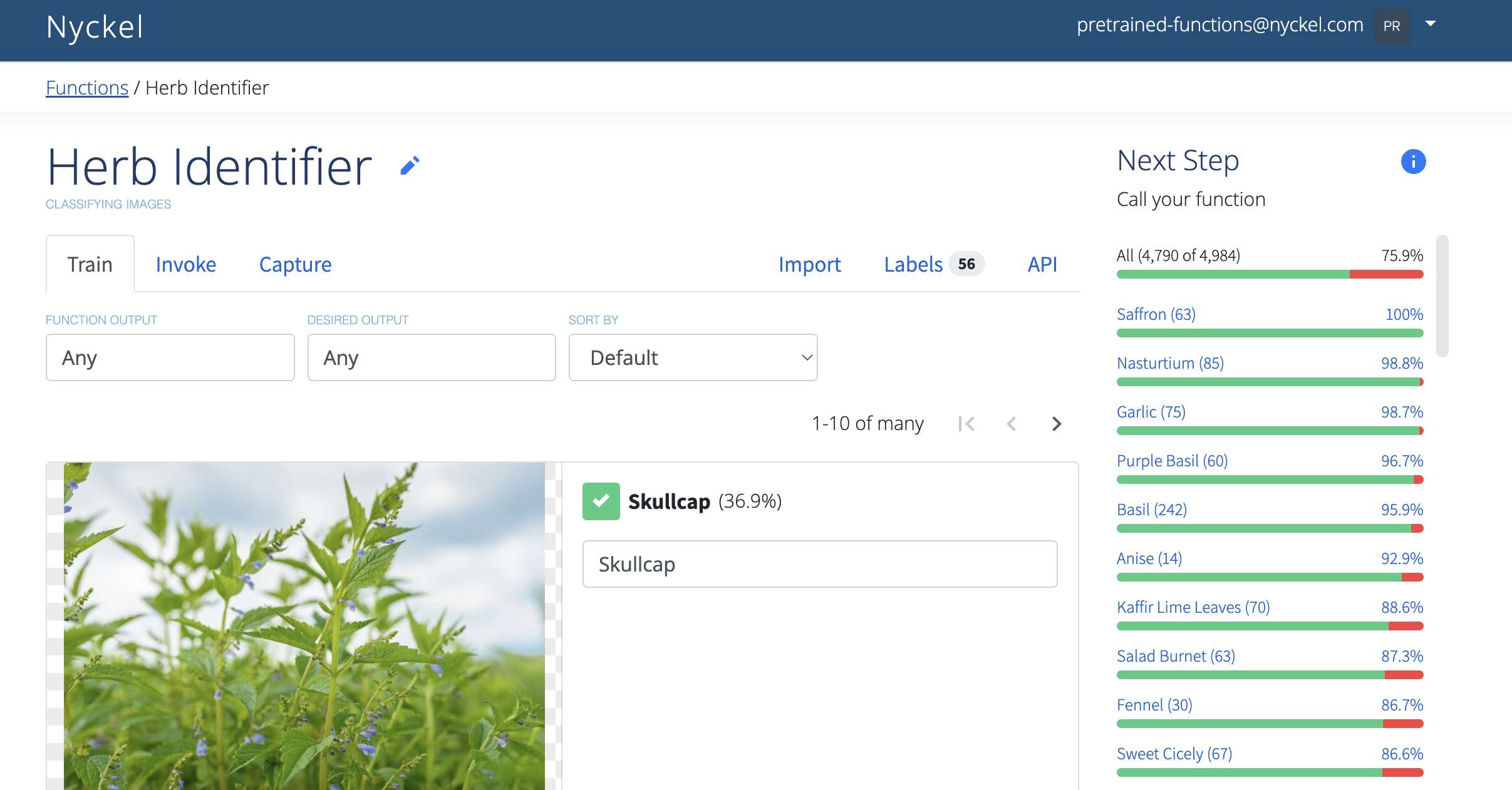This screenshot has height=790, width=1512.
Task: Open the Function Output filter set to Any
Action: 169,357
